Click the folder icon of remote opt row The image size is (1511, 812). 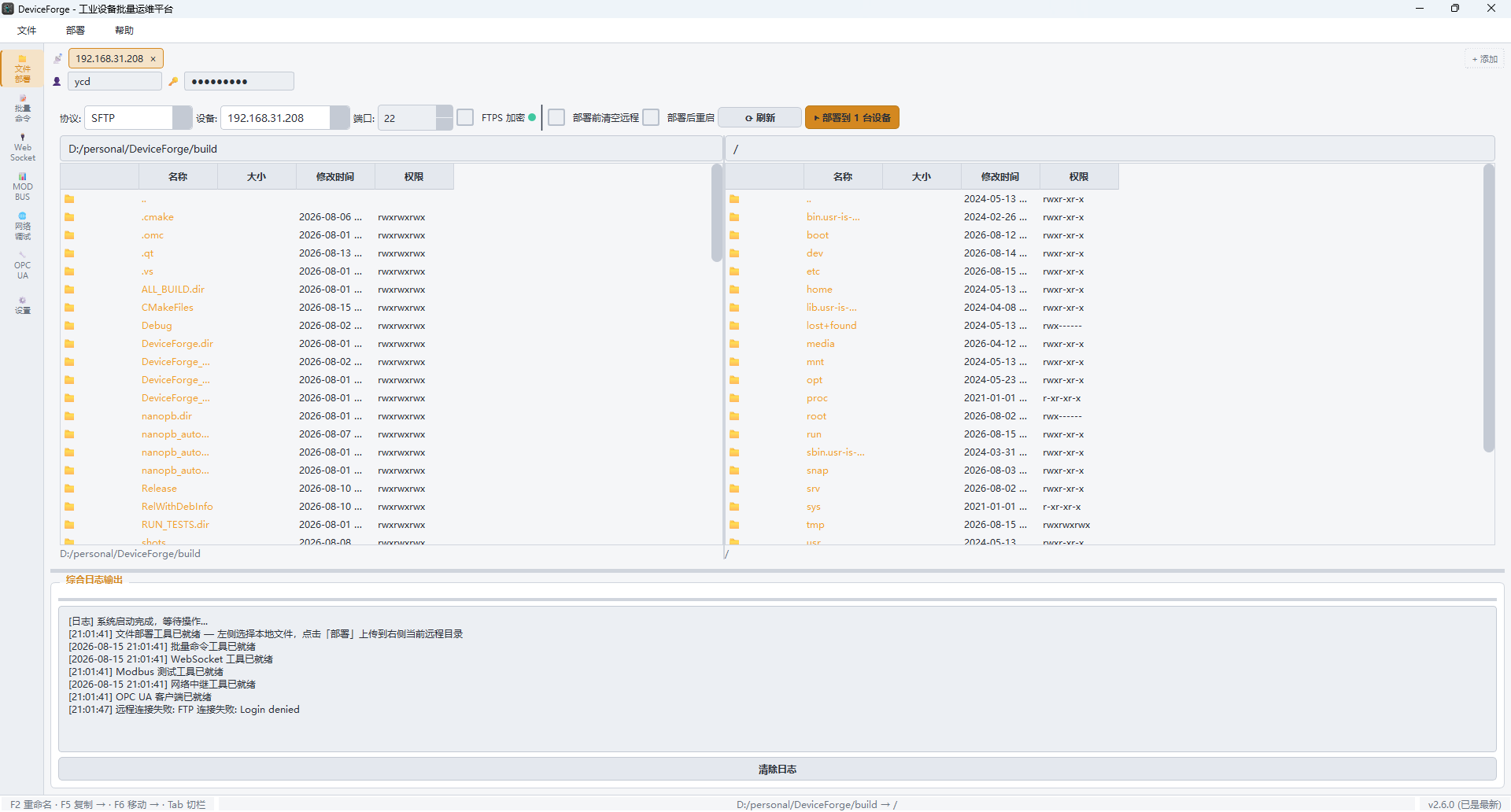point(734,380)
